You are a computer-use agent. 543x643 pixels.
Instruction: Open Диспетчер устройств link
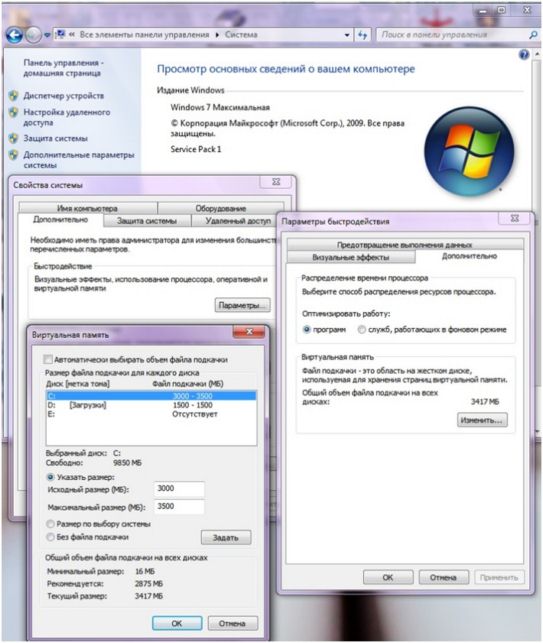click(x=64, y=96)
